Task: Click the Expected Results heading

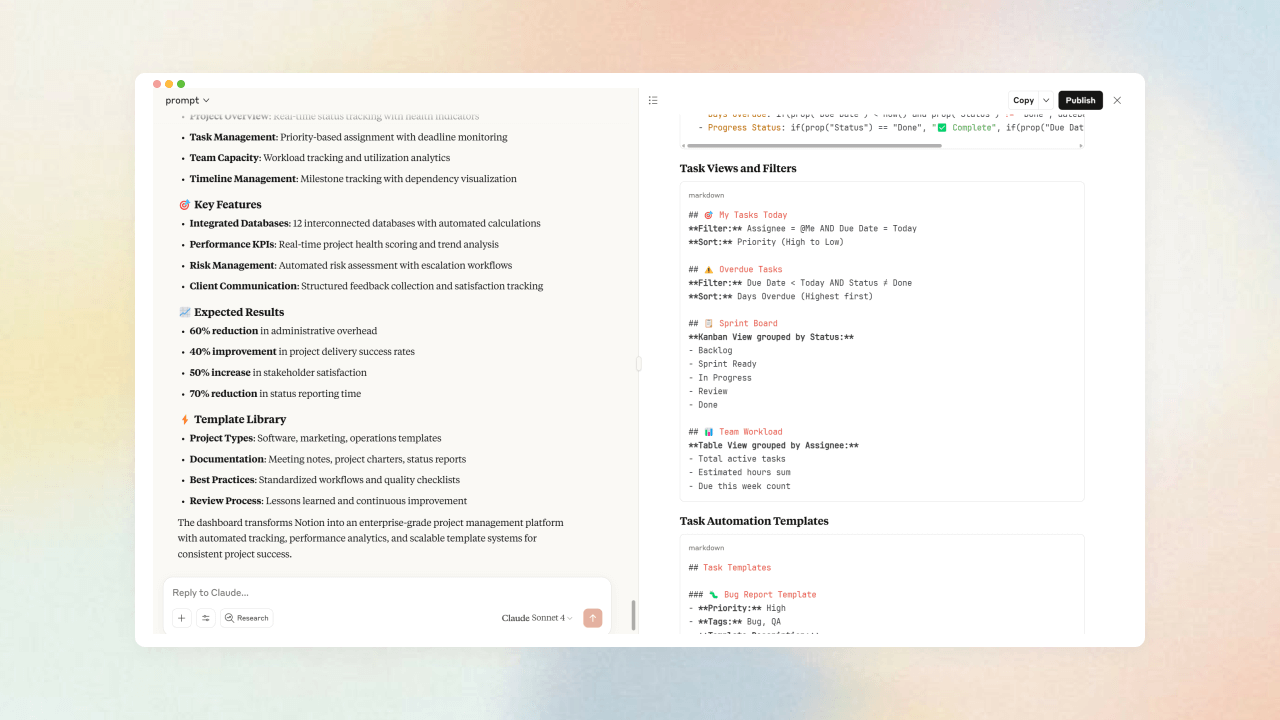Action: point(231,312)
